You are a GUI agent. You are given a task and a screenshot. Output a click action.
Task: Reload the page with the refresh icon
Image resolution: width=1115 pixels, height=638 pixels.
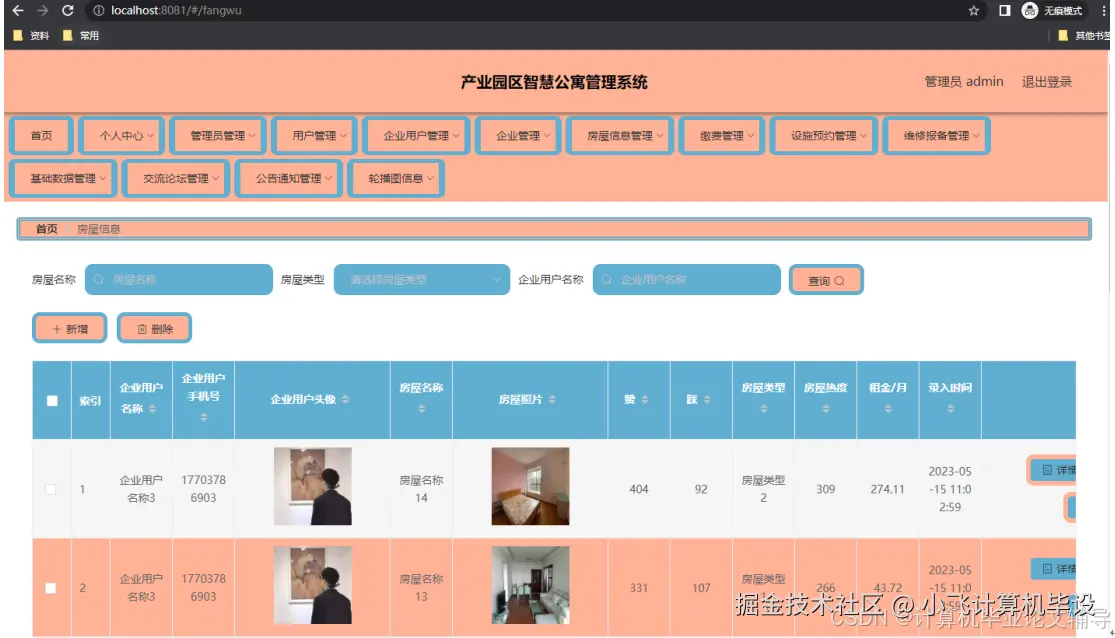[68, 10]
